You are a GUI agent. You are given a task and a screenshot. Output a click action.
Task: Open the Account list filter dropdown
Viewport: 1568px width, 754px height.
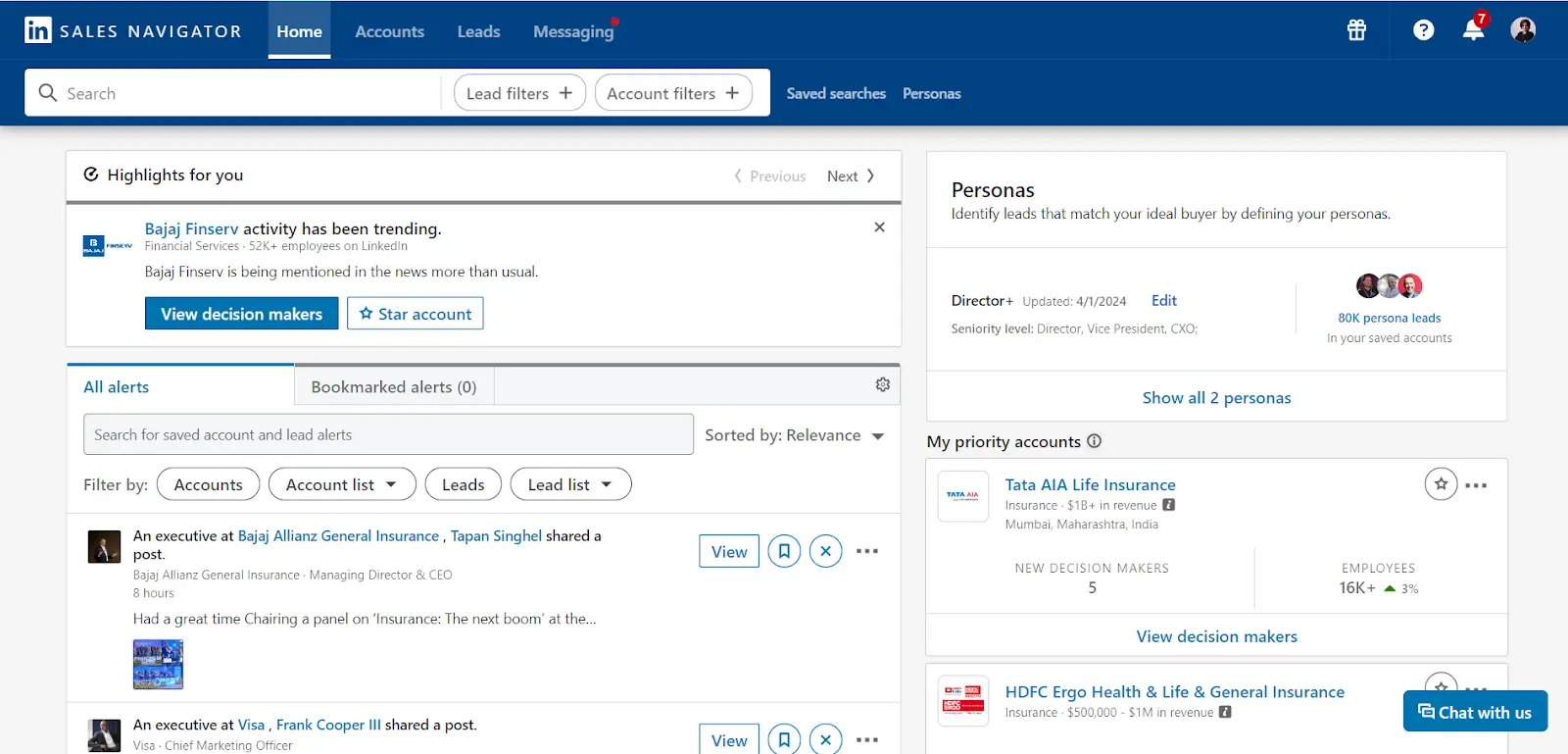click(x=342, y=484)
